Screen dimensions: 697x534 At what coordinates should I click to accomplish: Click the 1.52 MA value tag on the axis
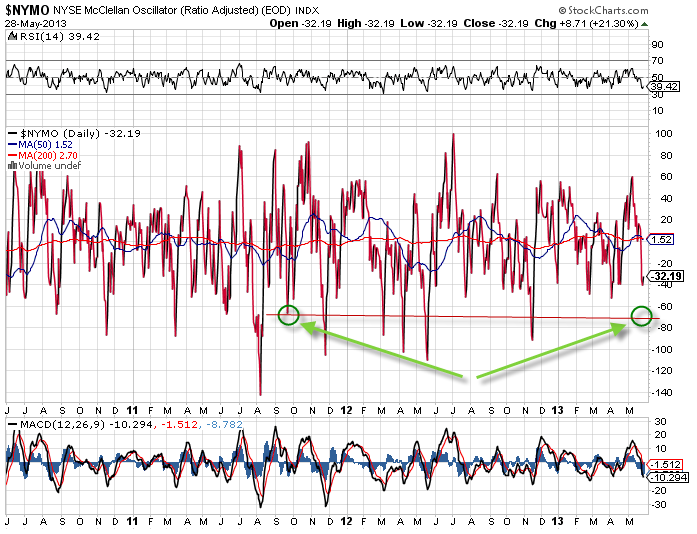pos(661,239)
